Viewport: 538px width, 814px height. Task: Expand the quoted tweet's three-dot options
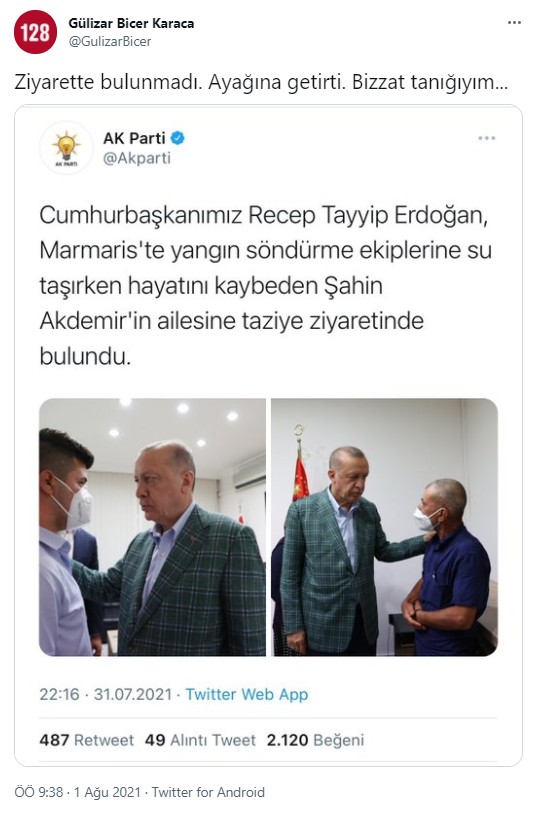[x=487, y=138]
